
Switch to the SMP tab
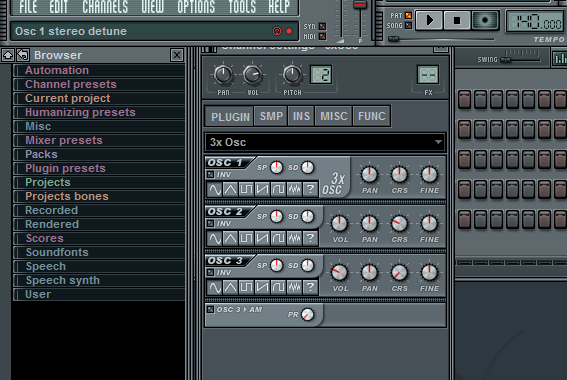click(271, 116)
